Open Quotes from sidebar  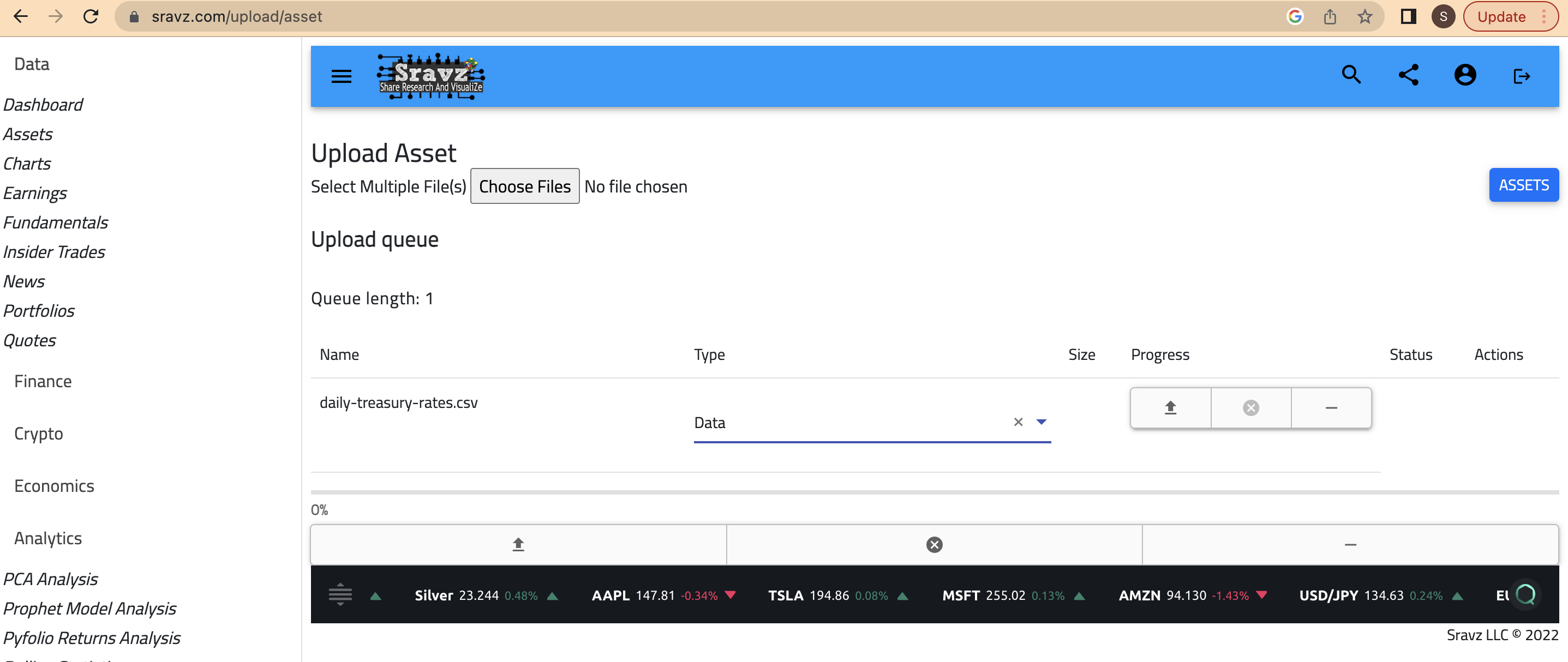(x=29, y=340)
